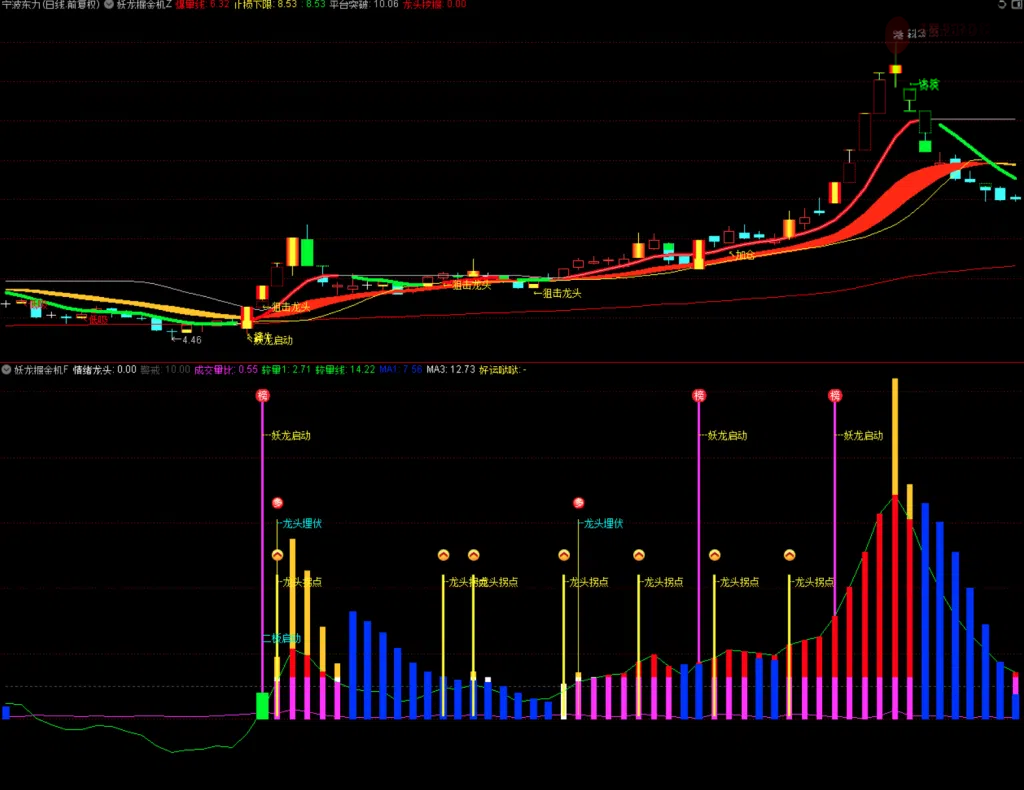Select the 宁波东力(日线.前复权) chart title
The height and width of the screenshot is (790, 1024).
pyautogui.click(x=51, y=4)
